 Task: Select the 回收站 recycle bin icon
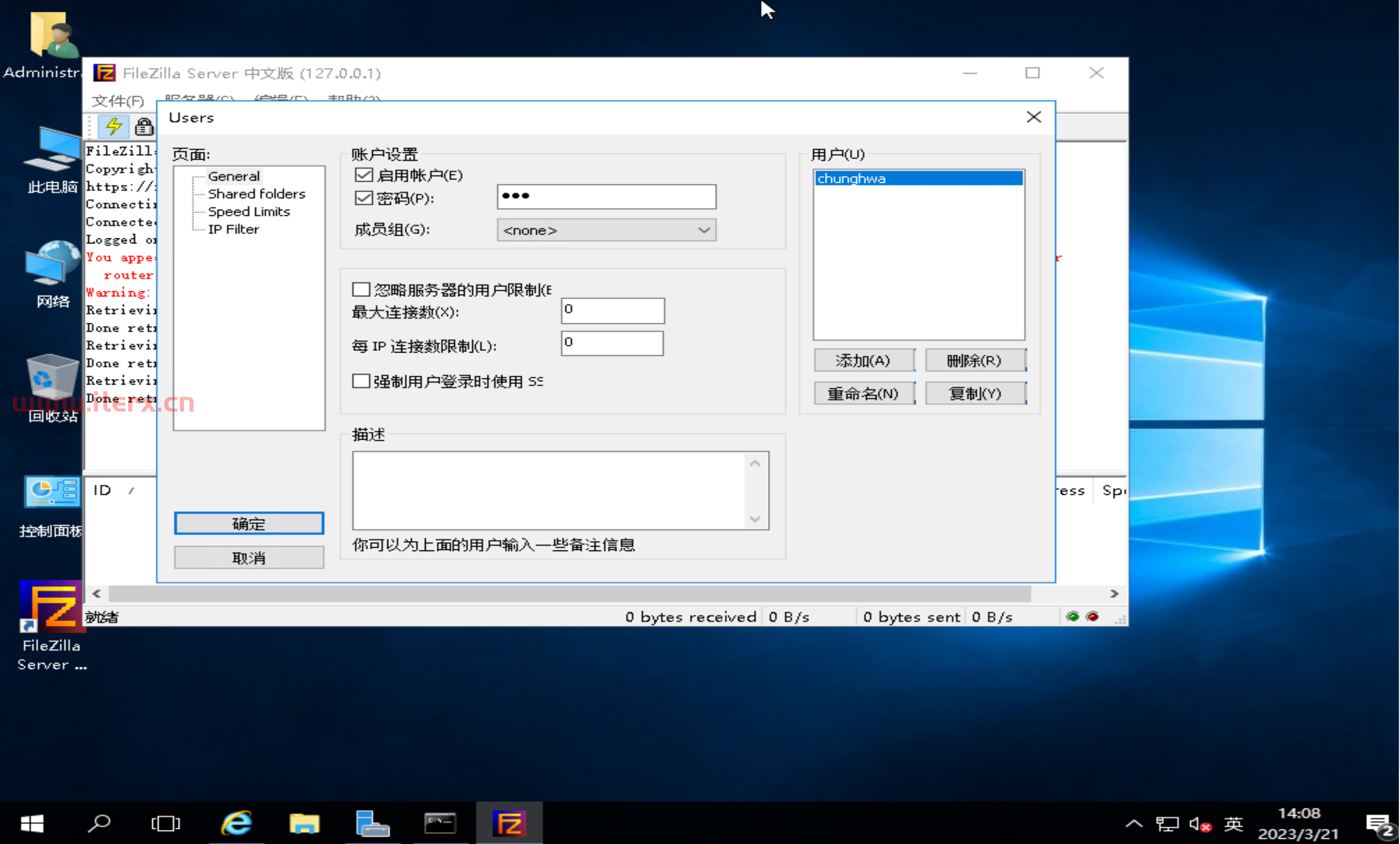pyautogui.click(x=52, y=388)
